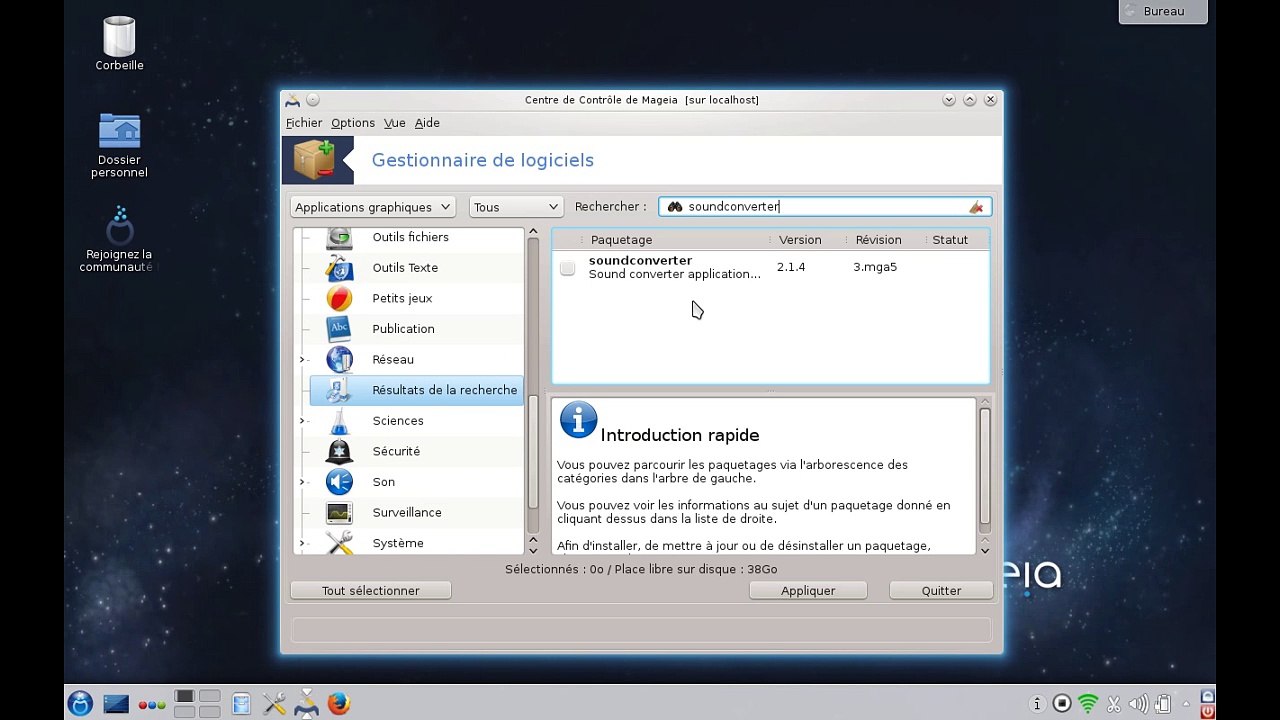Click the three colored dots activities icon
Viewport: 1280px width, 720px height.
152,705
